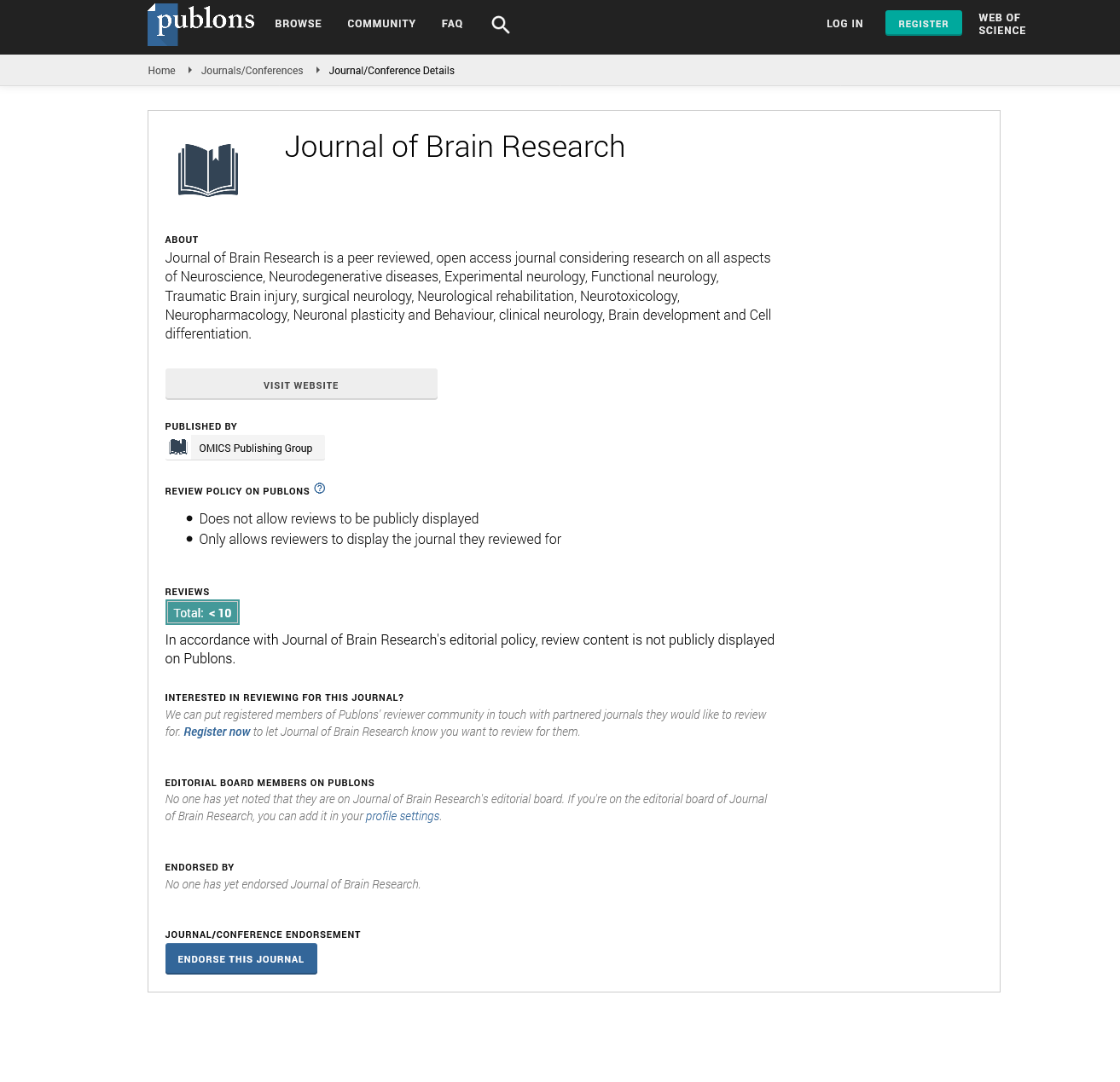Click the Visit Website button
This screenshot has height=1082, width=1120.
coord(301,385)
